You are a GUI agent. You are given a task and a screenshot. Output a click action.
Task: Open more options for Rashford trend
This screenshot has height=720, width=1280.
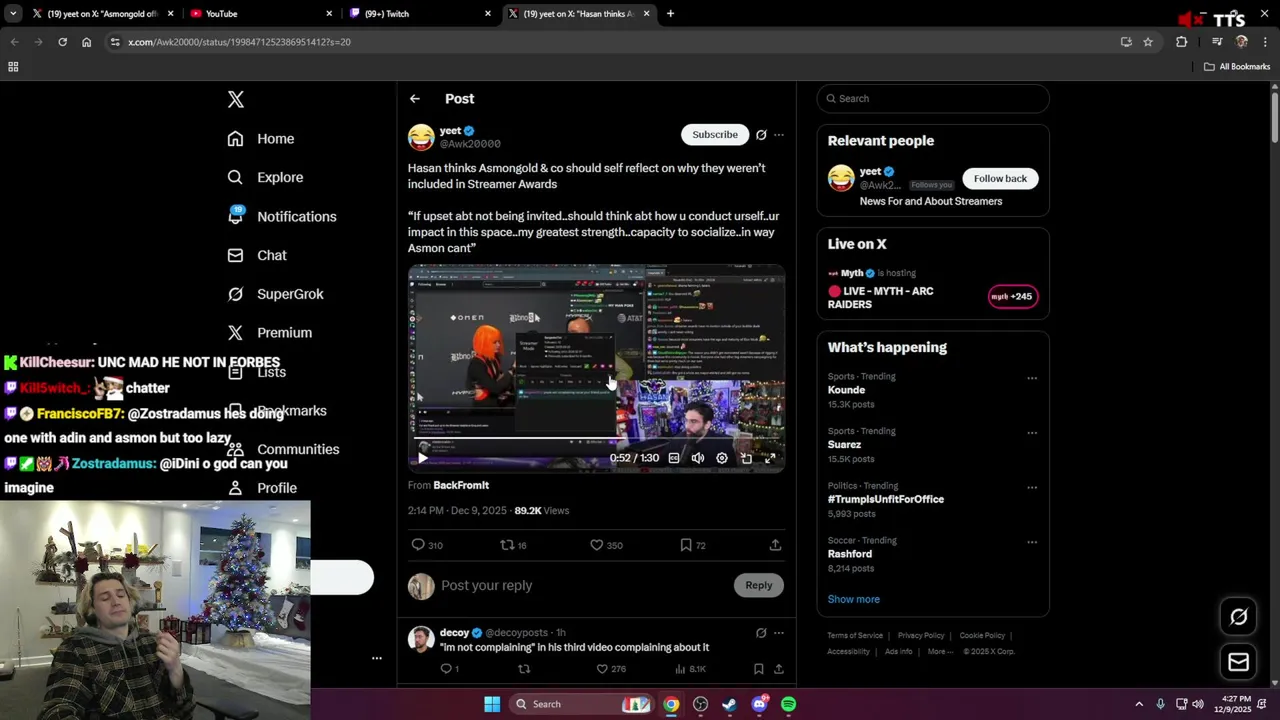pyautogui.click(x=1032, y=542)
